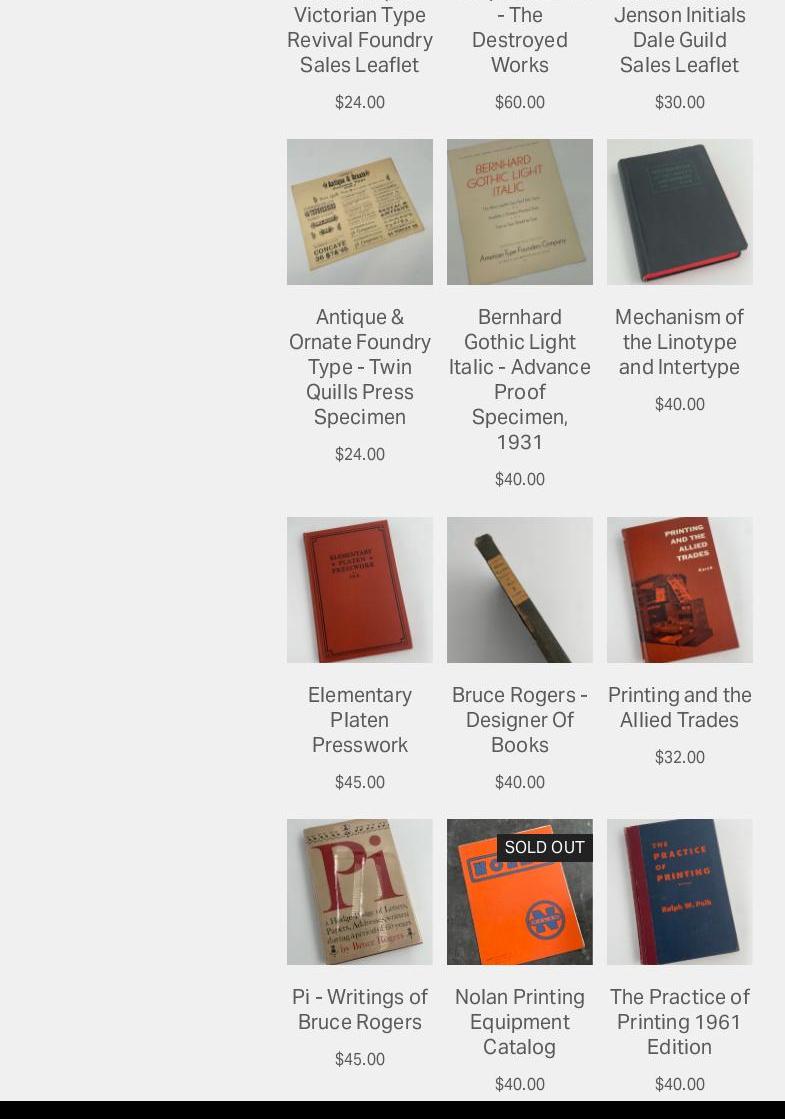The height and width of the screenshot is (1119, 785).
Task: Open Pi - Writings of Bruce Rogers link
Action: [360, 1009]
